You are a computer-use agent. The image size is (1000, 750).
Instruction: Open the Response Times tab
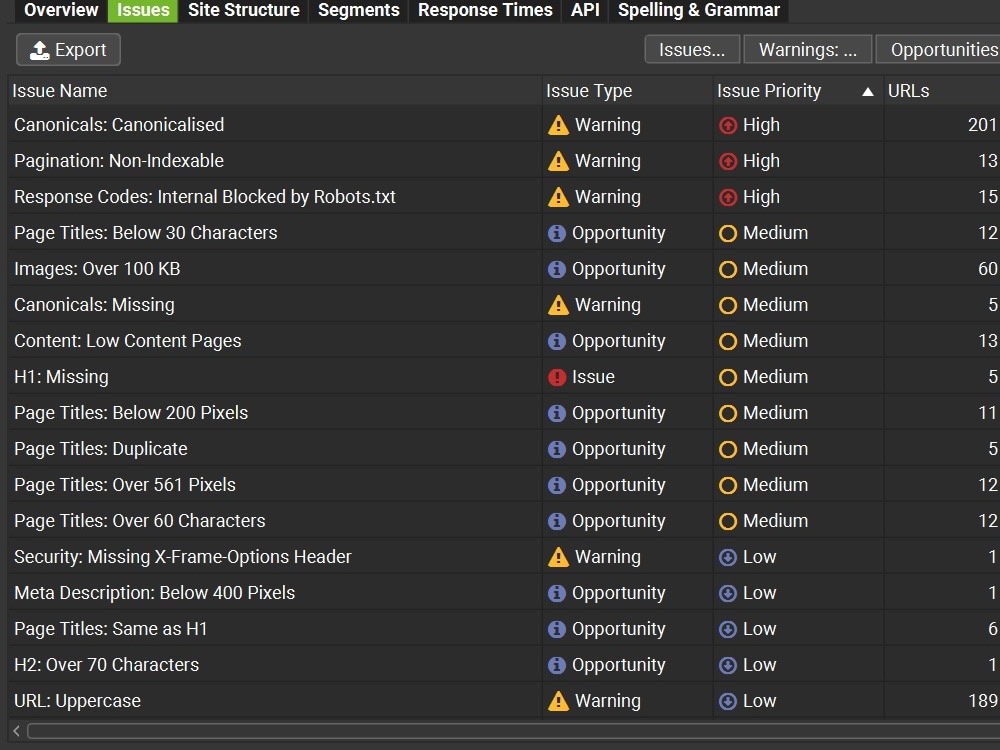(x=485, y=10)
